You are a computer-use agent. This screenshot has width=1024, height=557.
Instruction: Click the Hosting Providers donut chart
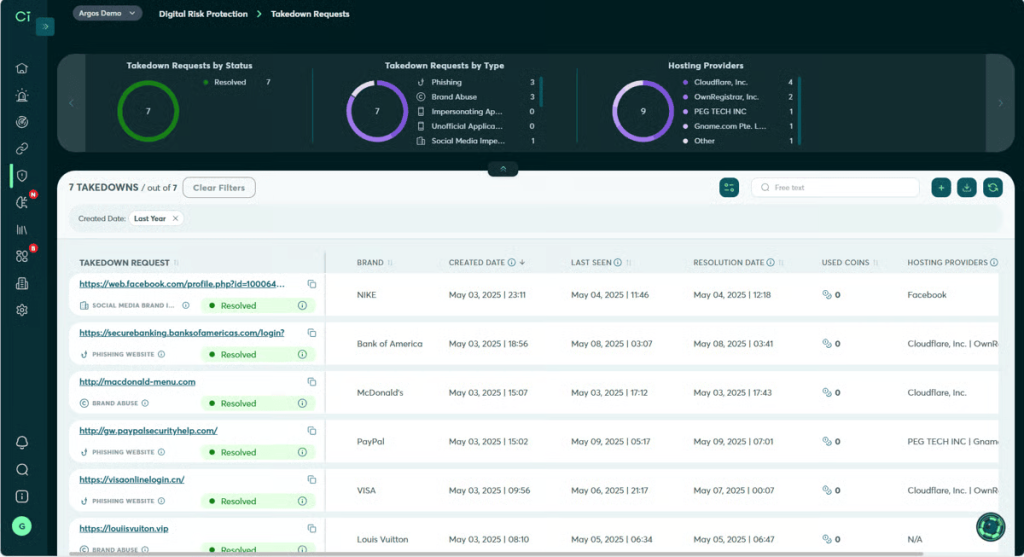[x=643, y=111]
